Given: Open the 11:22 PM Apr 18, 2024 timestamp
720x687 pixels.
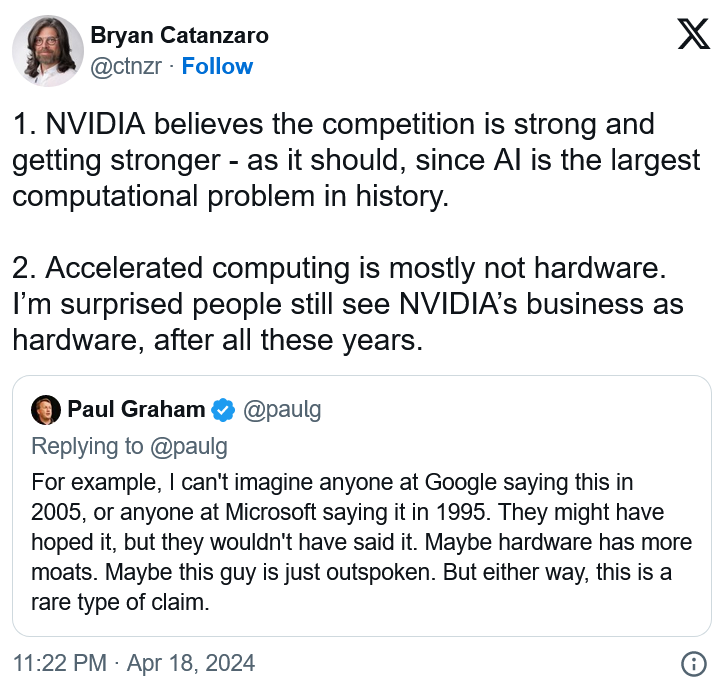Looking at the screenshot, I should [x=134, y=663].
